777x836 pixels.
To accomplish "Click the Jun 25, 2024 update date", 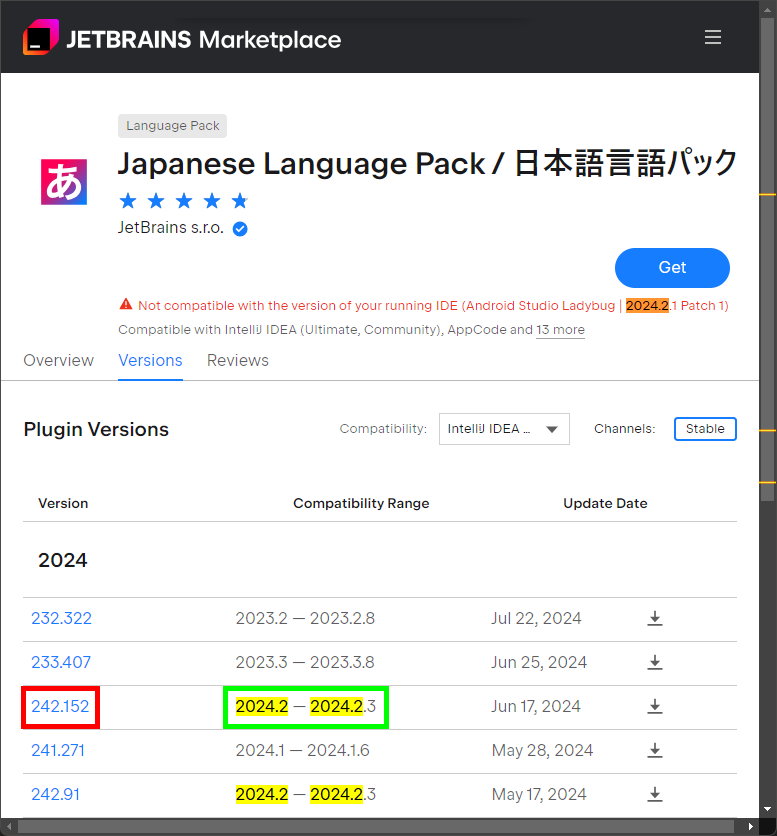I will 539,663.
